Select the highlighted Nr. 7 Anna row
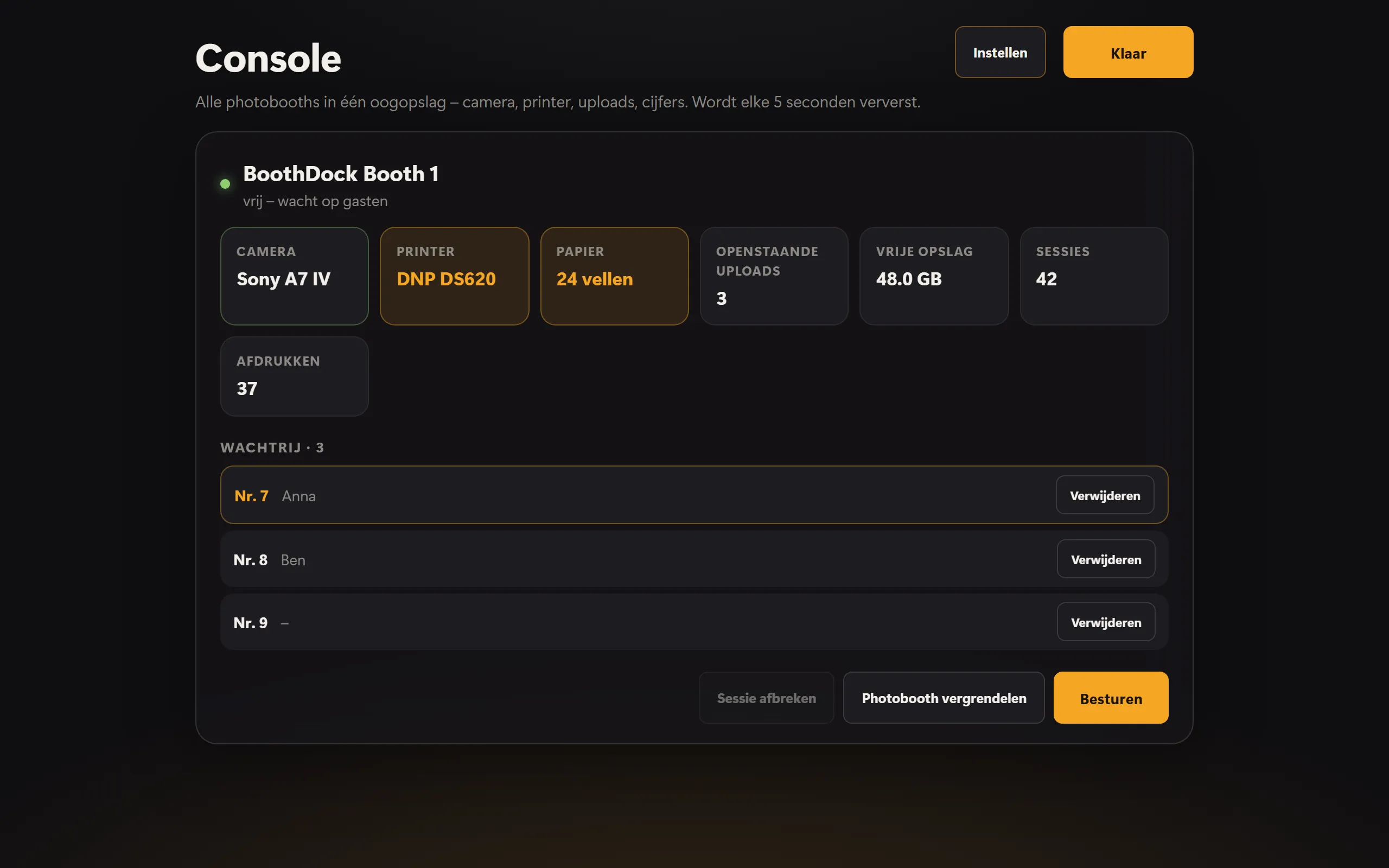 [x=694, y=495]
